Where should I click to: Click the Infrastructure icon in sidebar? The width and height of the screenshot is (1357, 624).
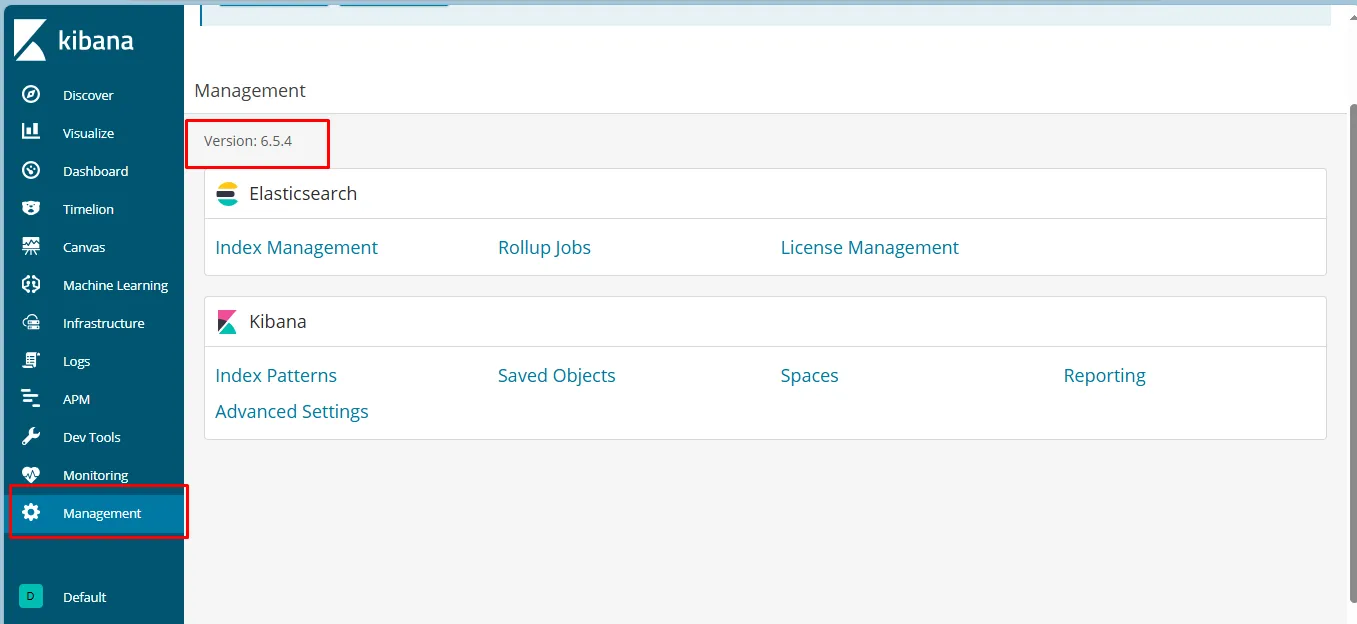point(31,322)
